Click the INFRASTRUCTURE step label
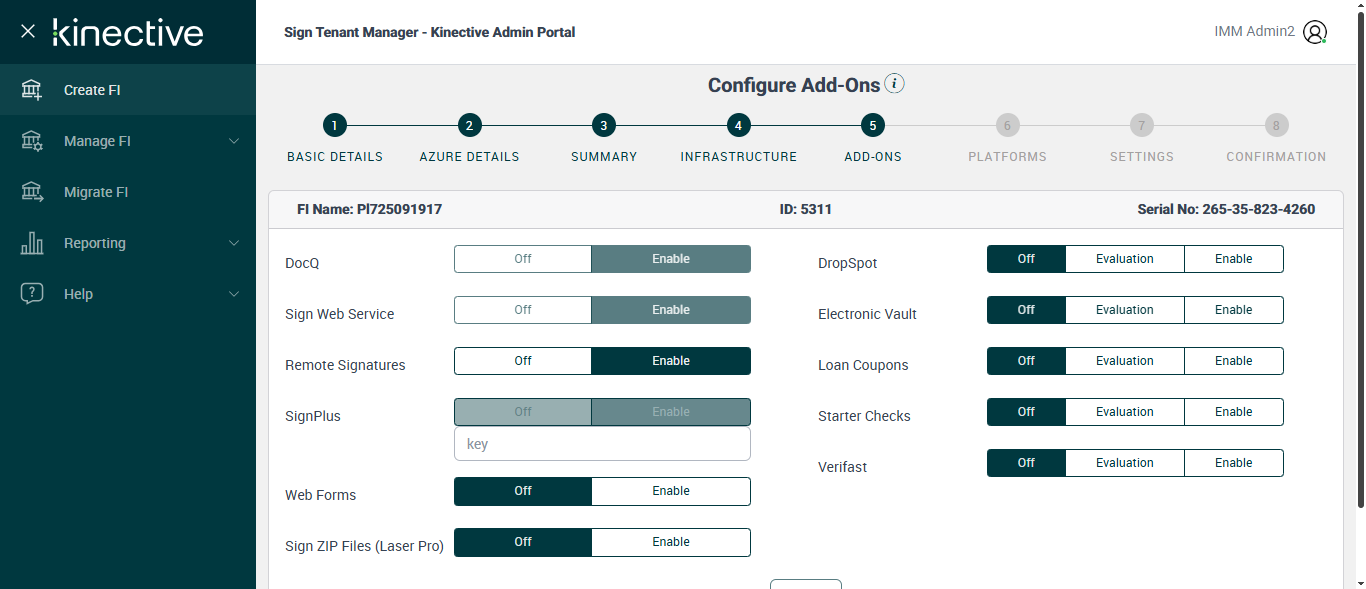Viewport: 1366px width, 589px height. (x=739, y=157)
